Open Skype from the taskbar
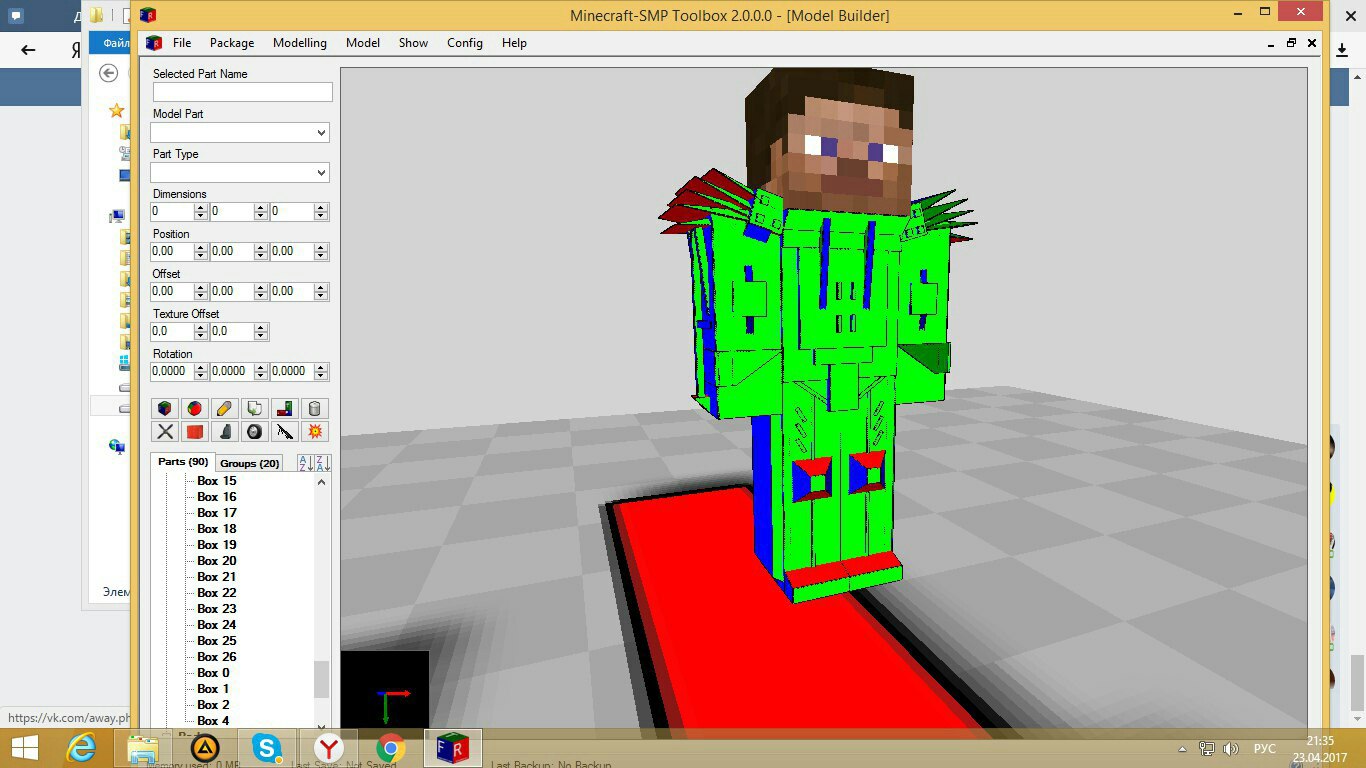Image resolution: width=1366 pixels, height=768 pixels. click(267, 748)
